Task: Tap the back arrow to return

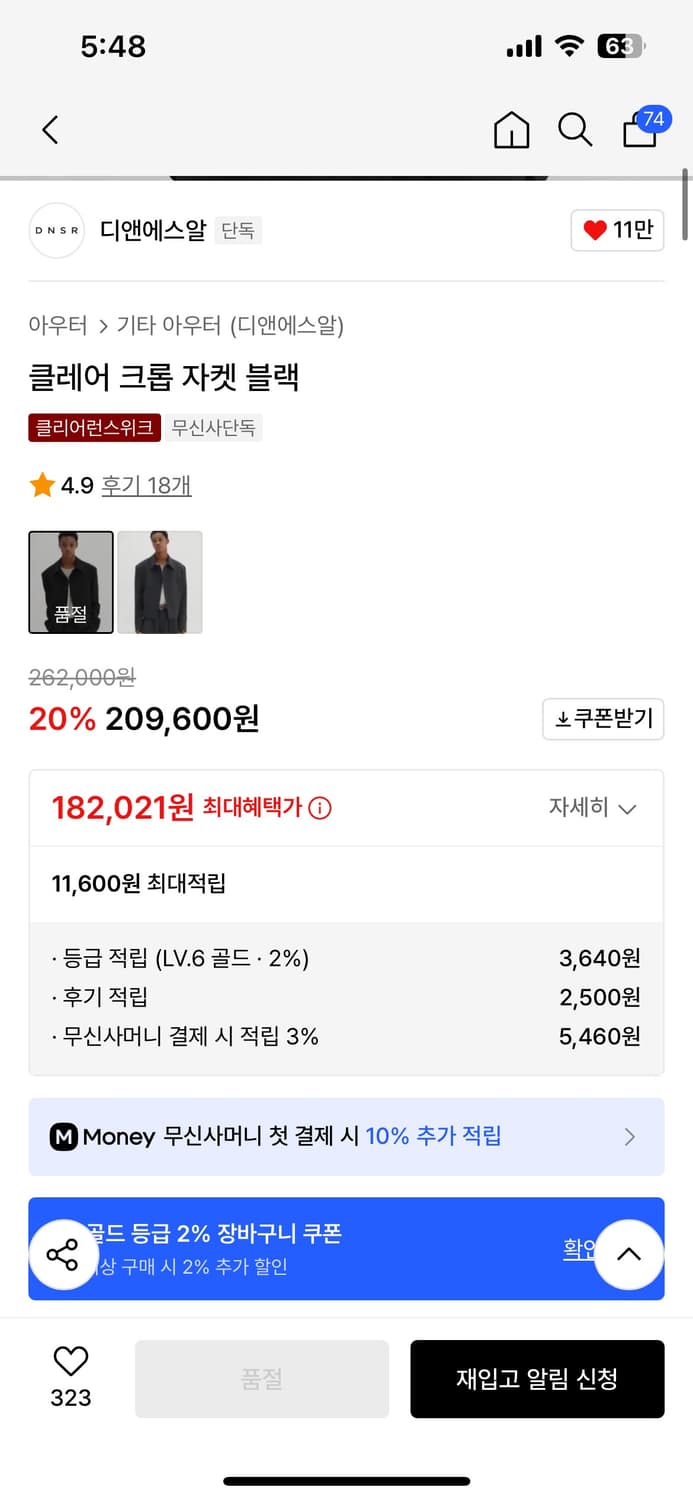Action: click(x=50, y=130)
